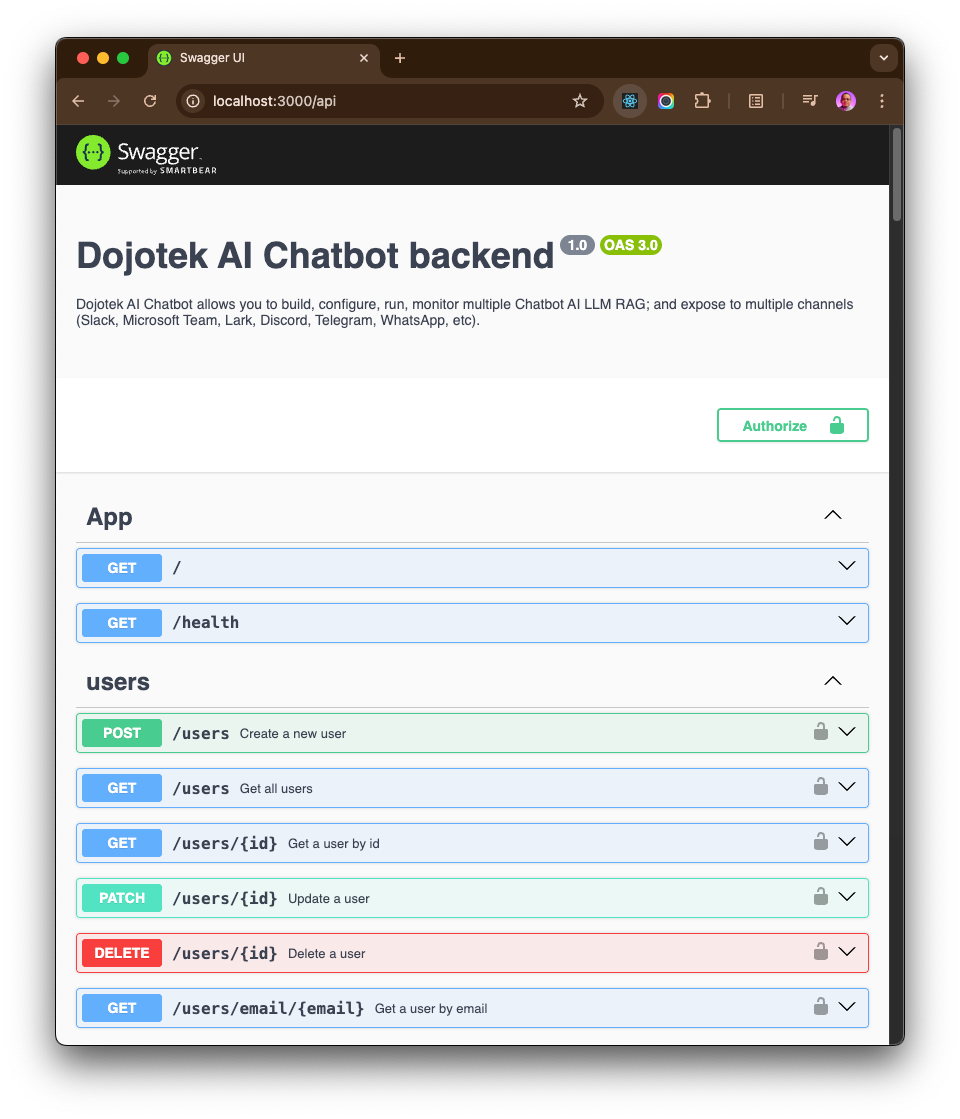Open a new browser tab
Screen dimensions: 960x1119
(400, 58)
